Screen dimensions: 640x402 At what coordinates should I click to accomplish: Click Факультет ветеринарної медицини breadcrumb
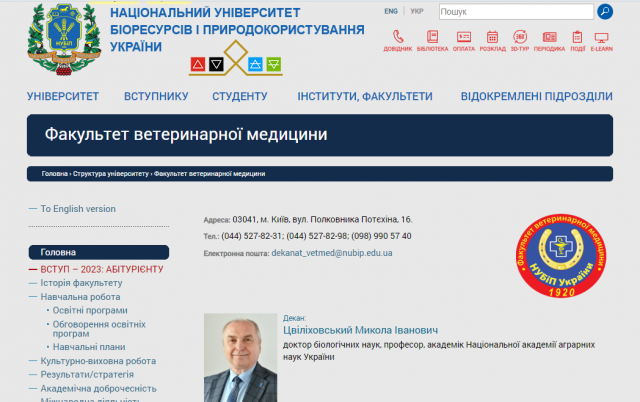[209, 174]
